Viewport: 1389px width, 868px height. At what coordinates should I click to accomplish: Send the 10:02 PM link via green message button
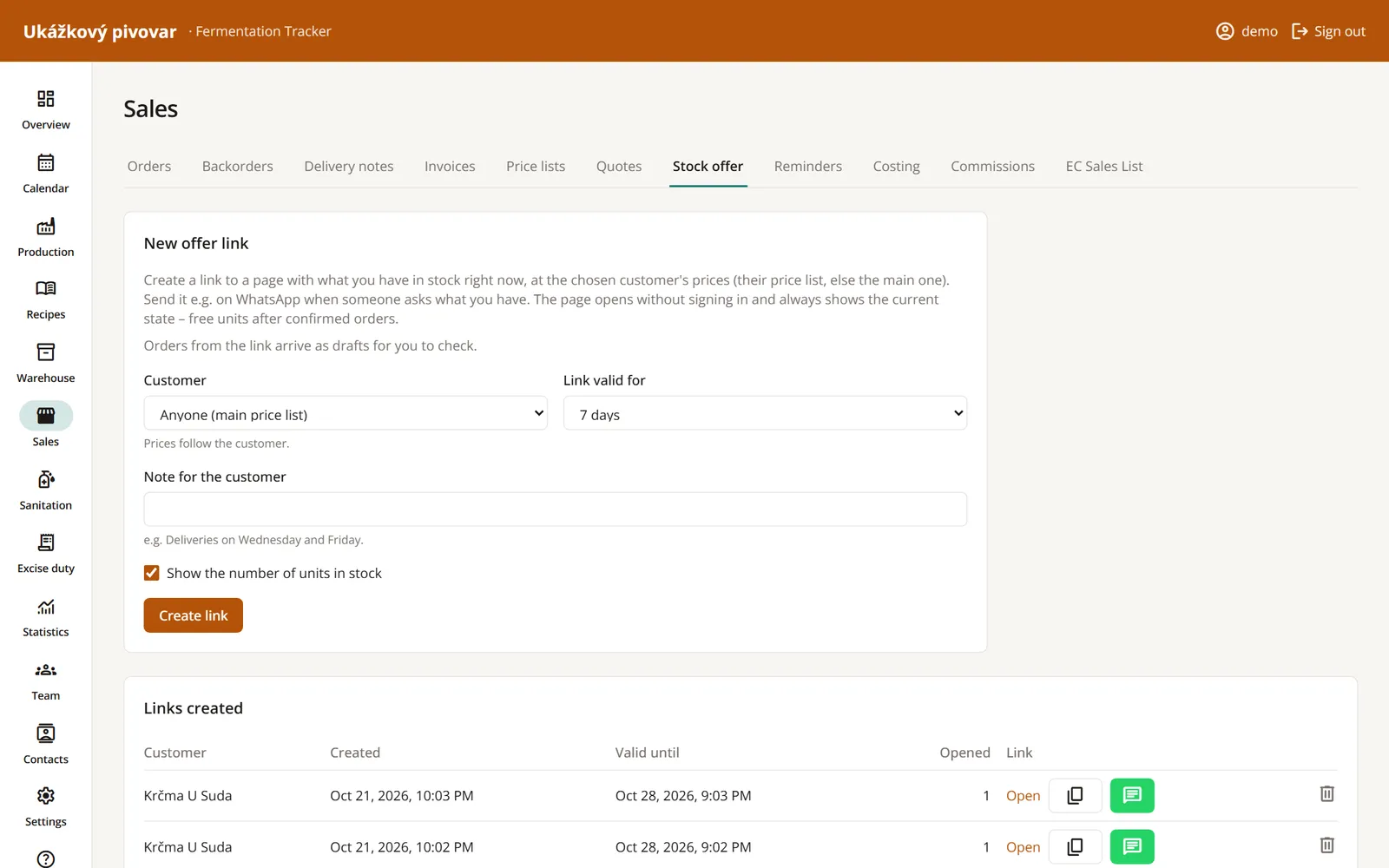tap(1132, 846)
